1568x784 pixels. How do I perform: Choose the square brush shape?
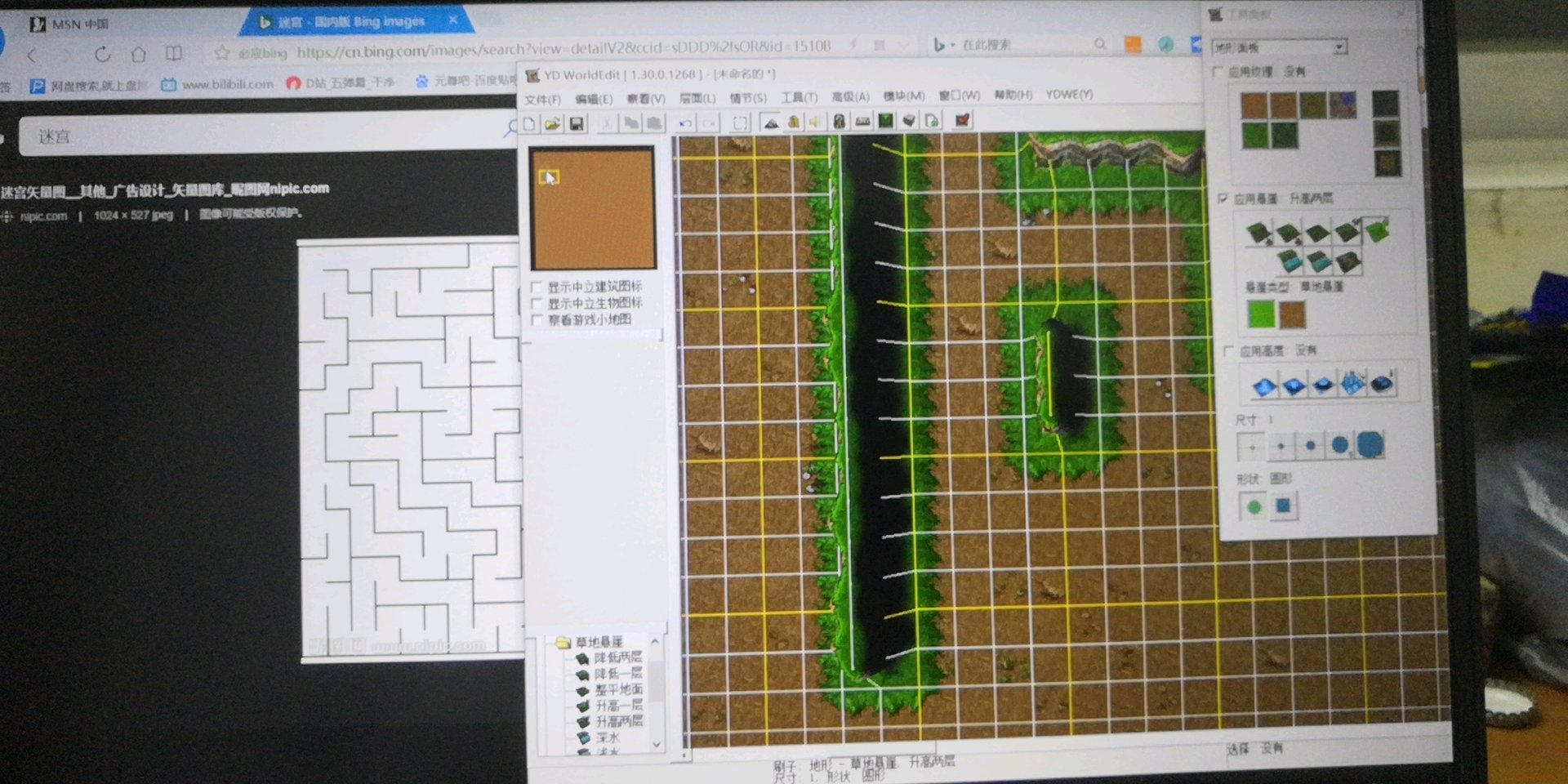[x=1283, y=506]
